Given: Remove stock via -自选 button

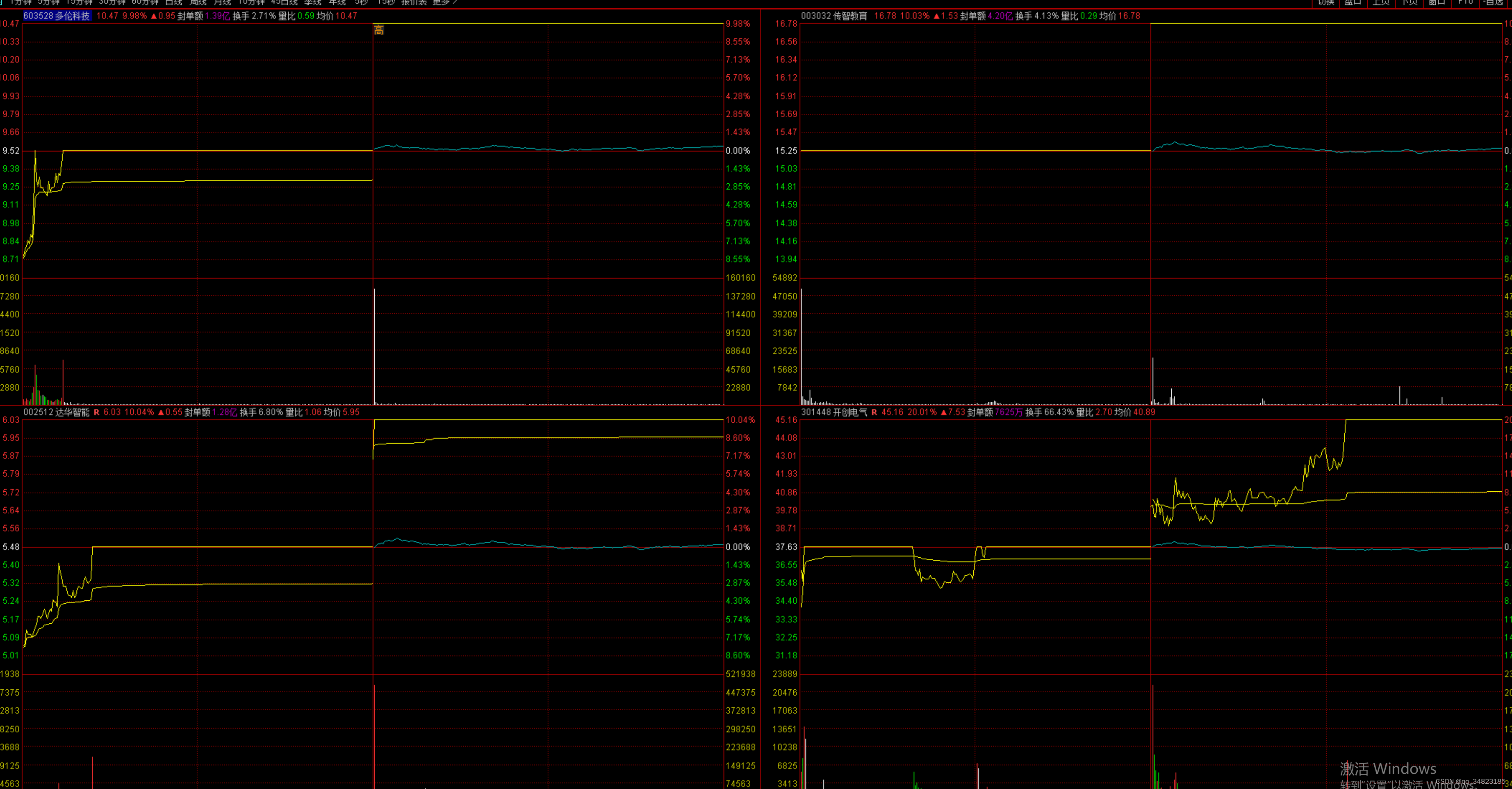Looking at the screenshot, I should click(x=1494, y=2).
